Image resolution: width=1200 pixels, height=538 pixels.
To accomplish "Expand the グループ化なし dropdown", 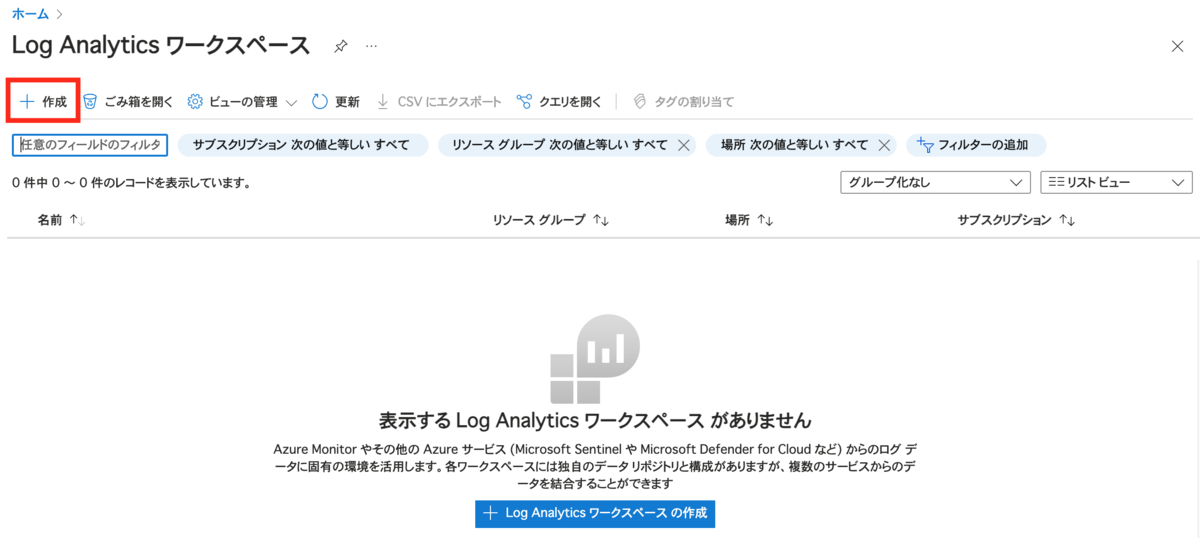I will [x=935, y=182].
